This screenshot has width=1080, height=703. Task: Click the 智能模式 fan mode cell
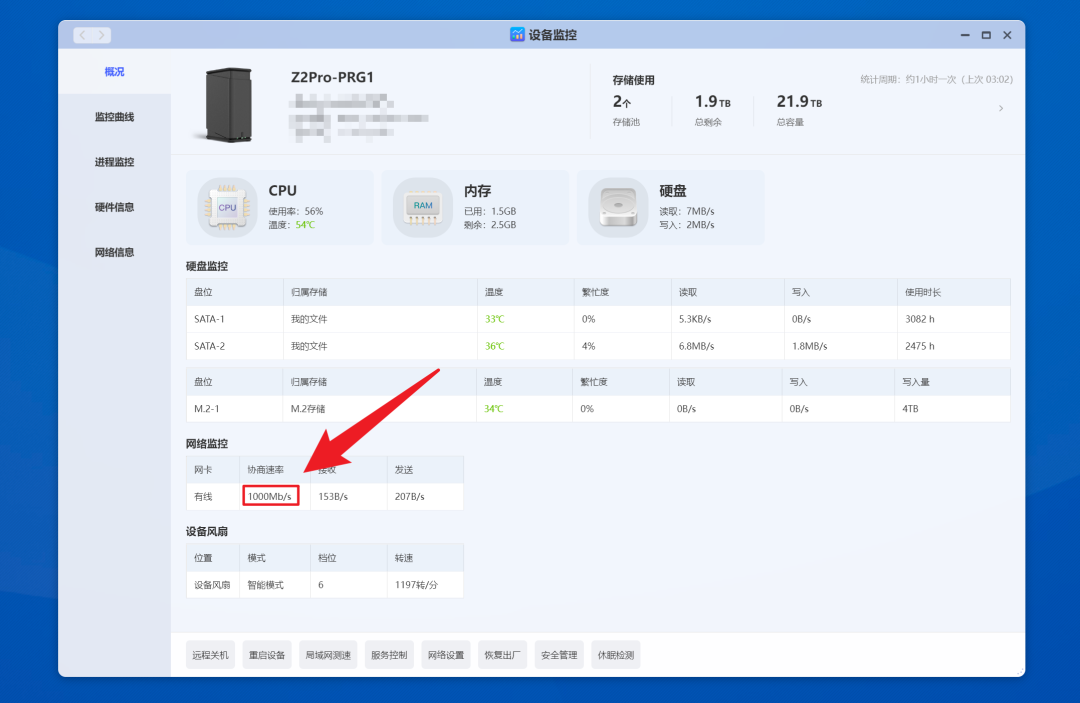[x=275, y=585]
